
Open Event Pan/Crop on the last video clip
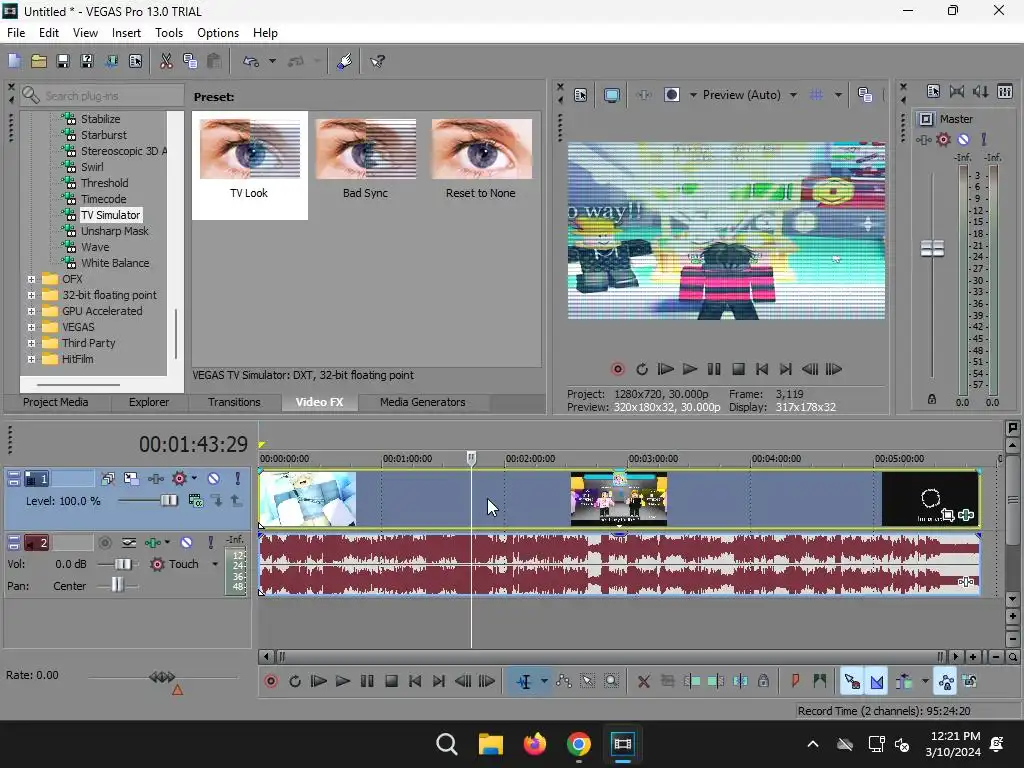point(948,515)
